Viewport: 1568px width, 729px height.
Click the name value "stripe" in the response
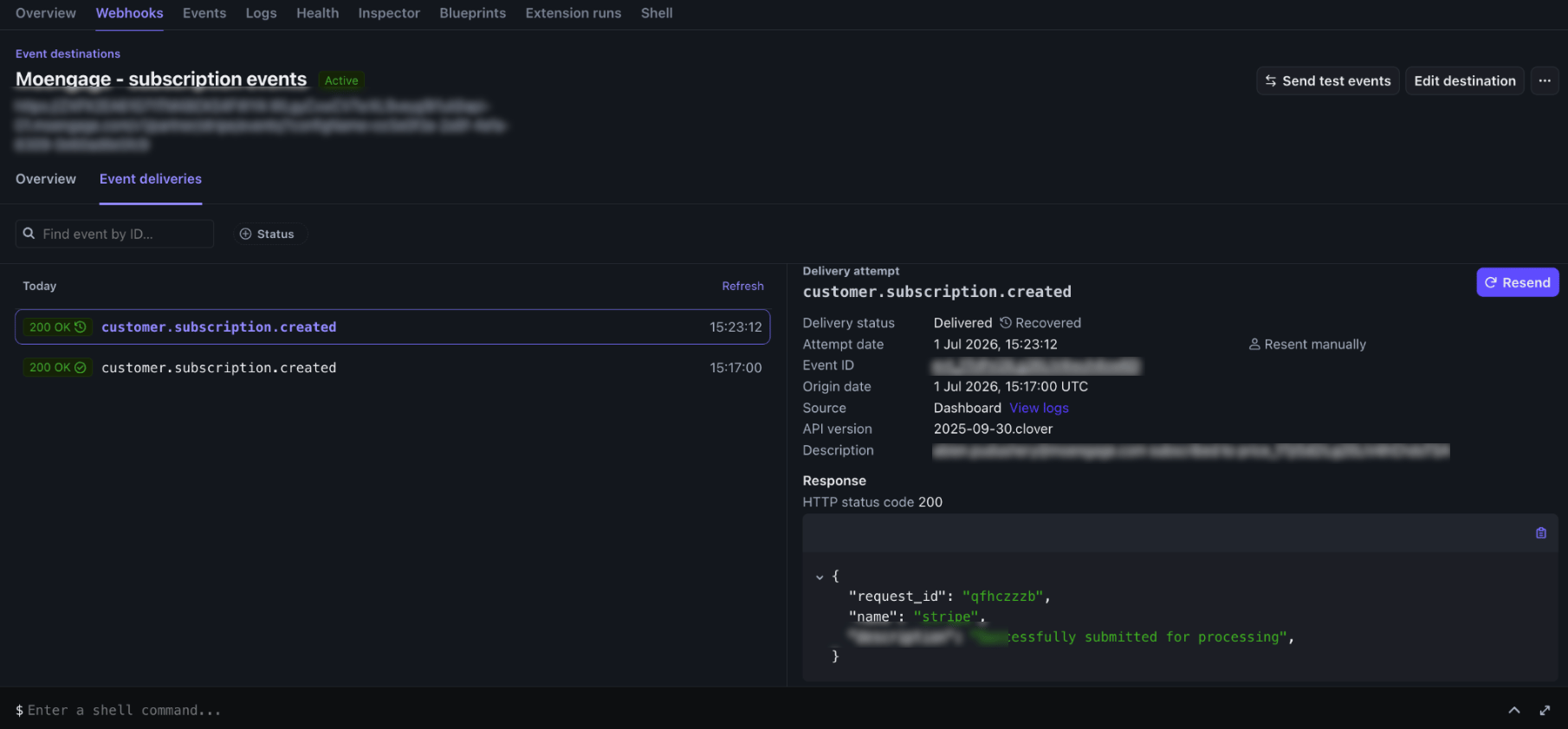tap(946, 616)
